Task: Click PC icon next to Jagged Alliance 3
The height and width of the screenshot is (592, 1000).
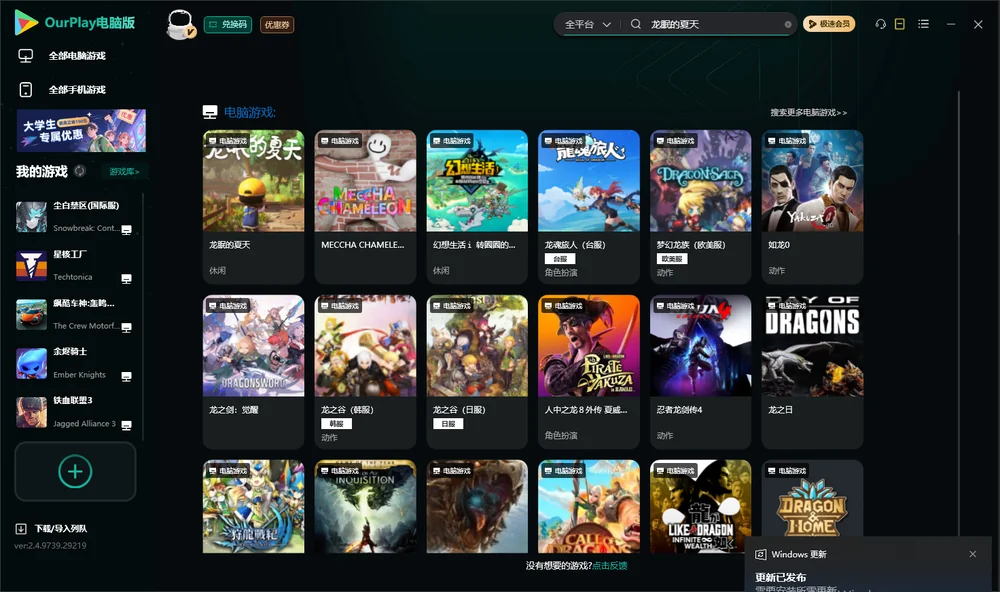Action: tap(126, 426)
